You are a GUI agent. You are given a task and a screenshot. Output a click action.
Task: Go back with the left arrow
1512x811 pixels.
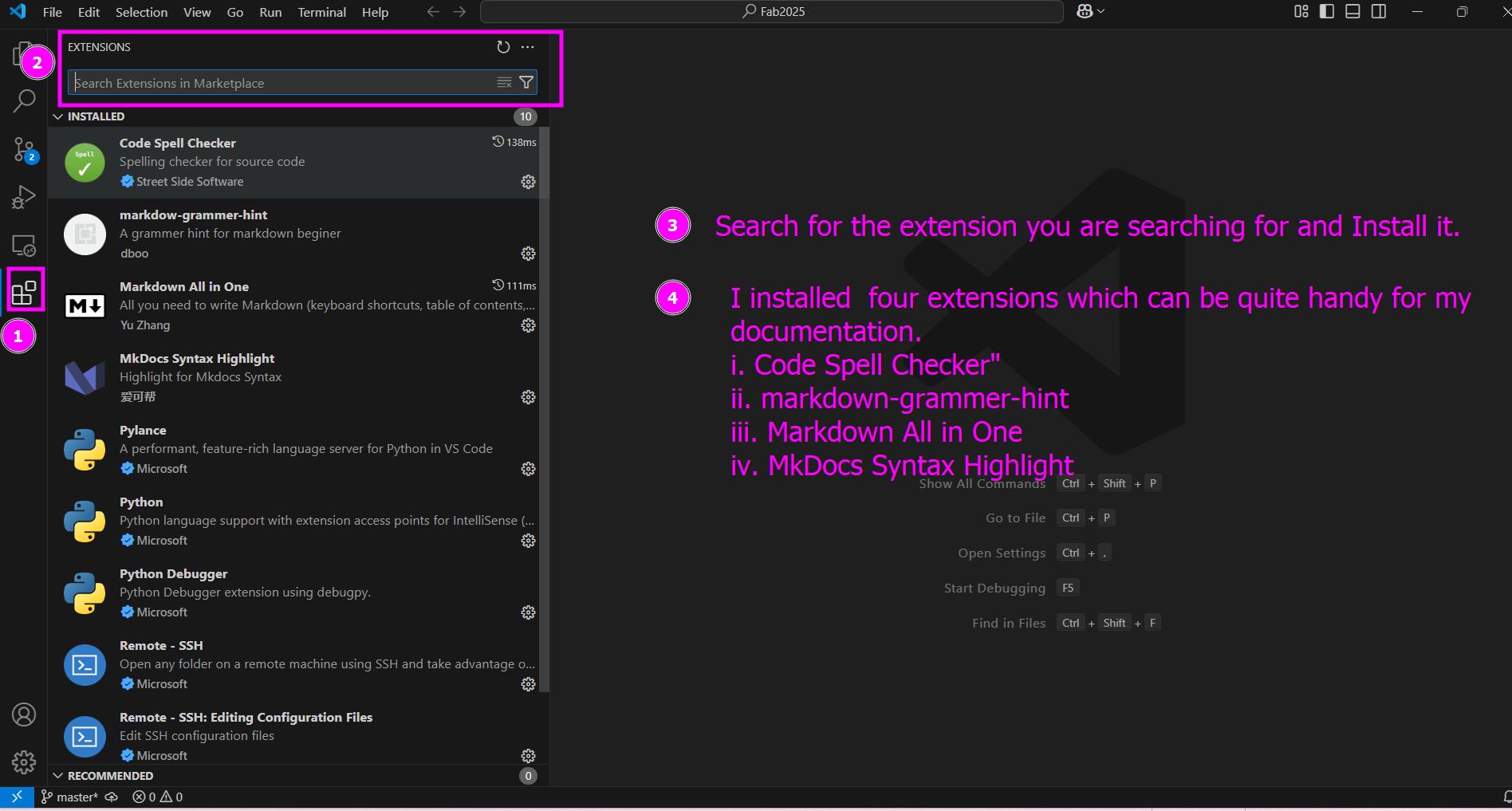(x=433, y=11)
